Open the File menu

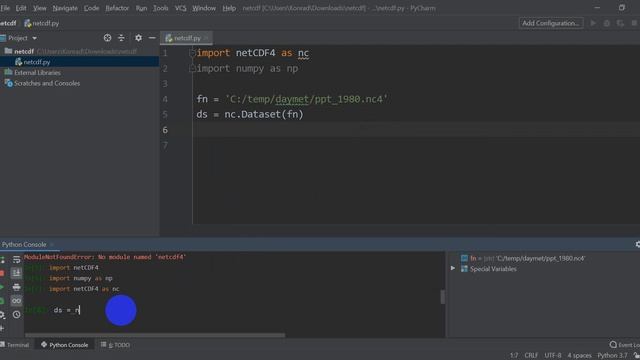(x=5, y=8)
